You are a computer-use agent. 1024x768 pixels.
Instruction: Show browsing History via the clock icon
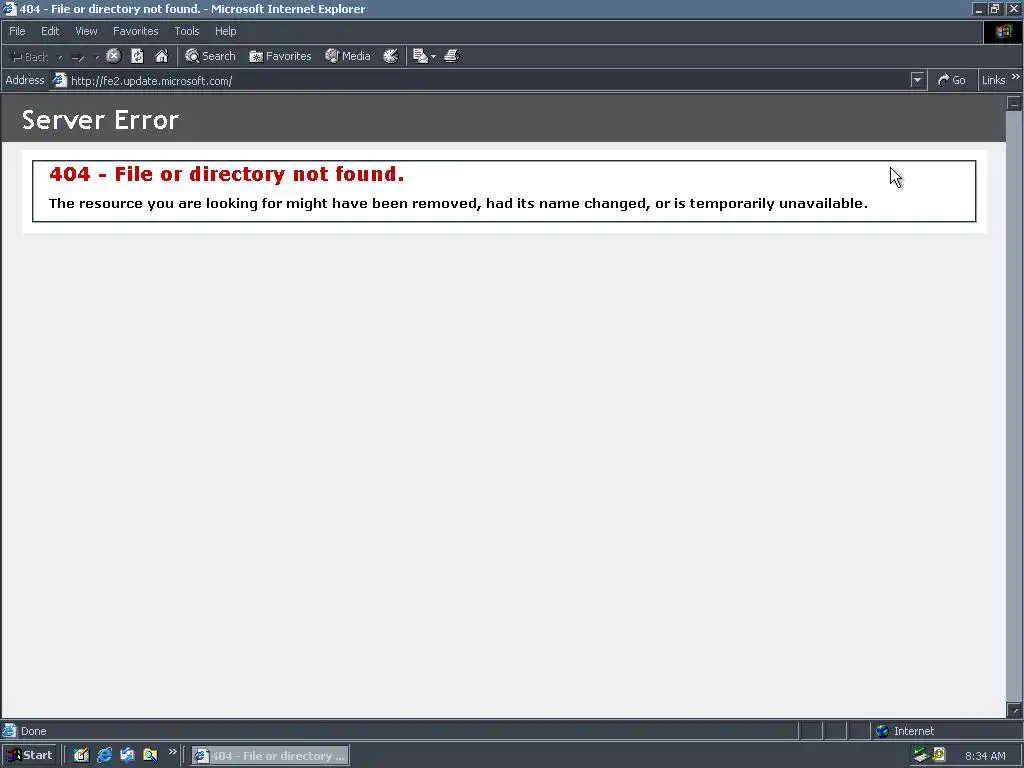click(x=391, y=56)
